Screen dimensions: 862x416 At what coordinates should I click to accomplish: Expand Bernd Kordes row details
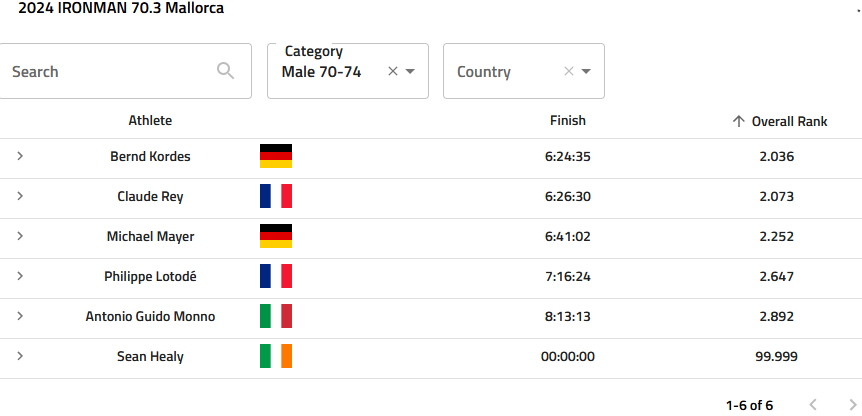pos(20,156)
